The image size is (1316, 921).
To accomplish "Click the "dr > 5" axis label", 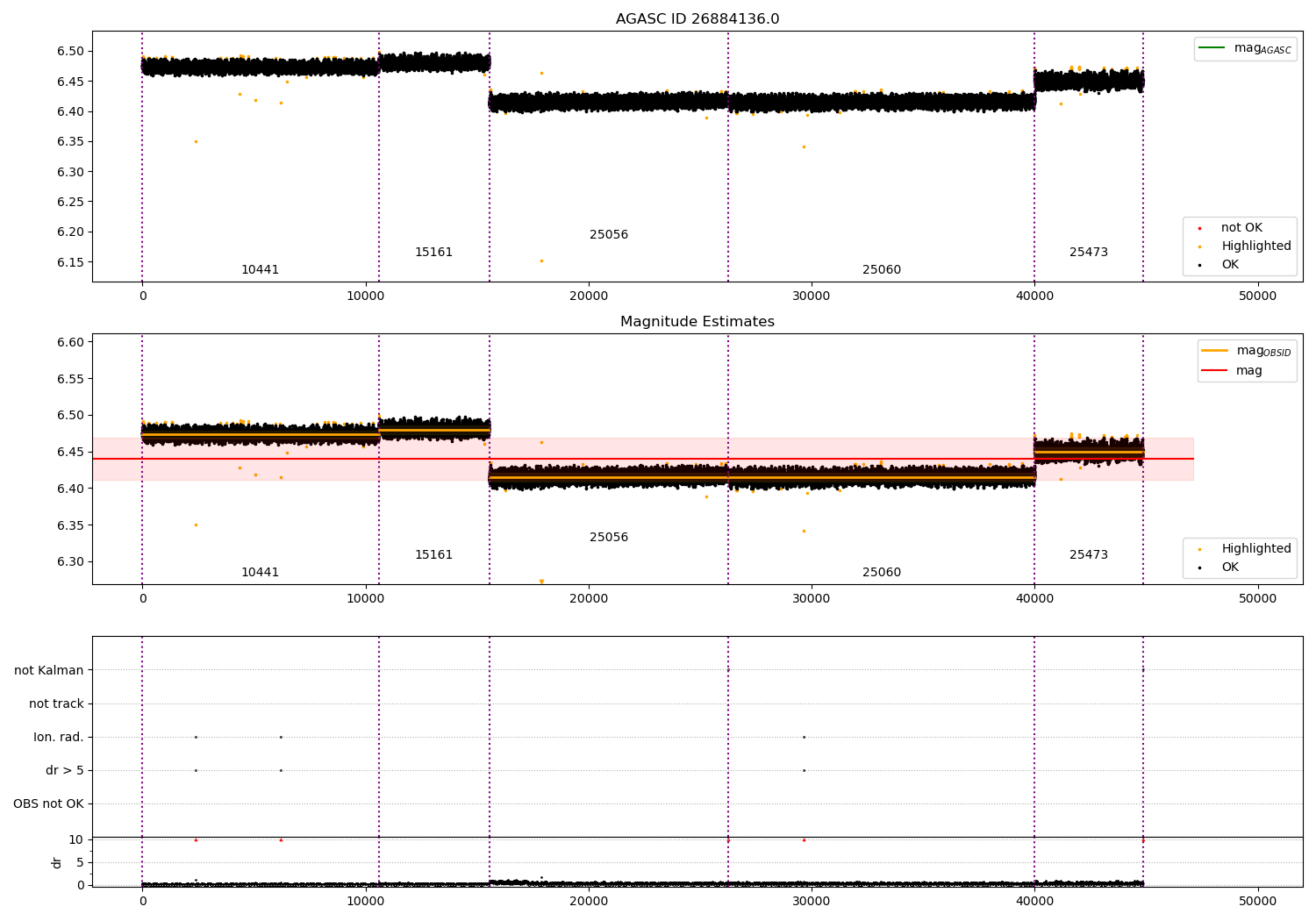I will (65, 771).
